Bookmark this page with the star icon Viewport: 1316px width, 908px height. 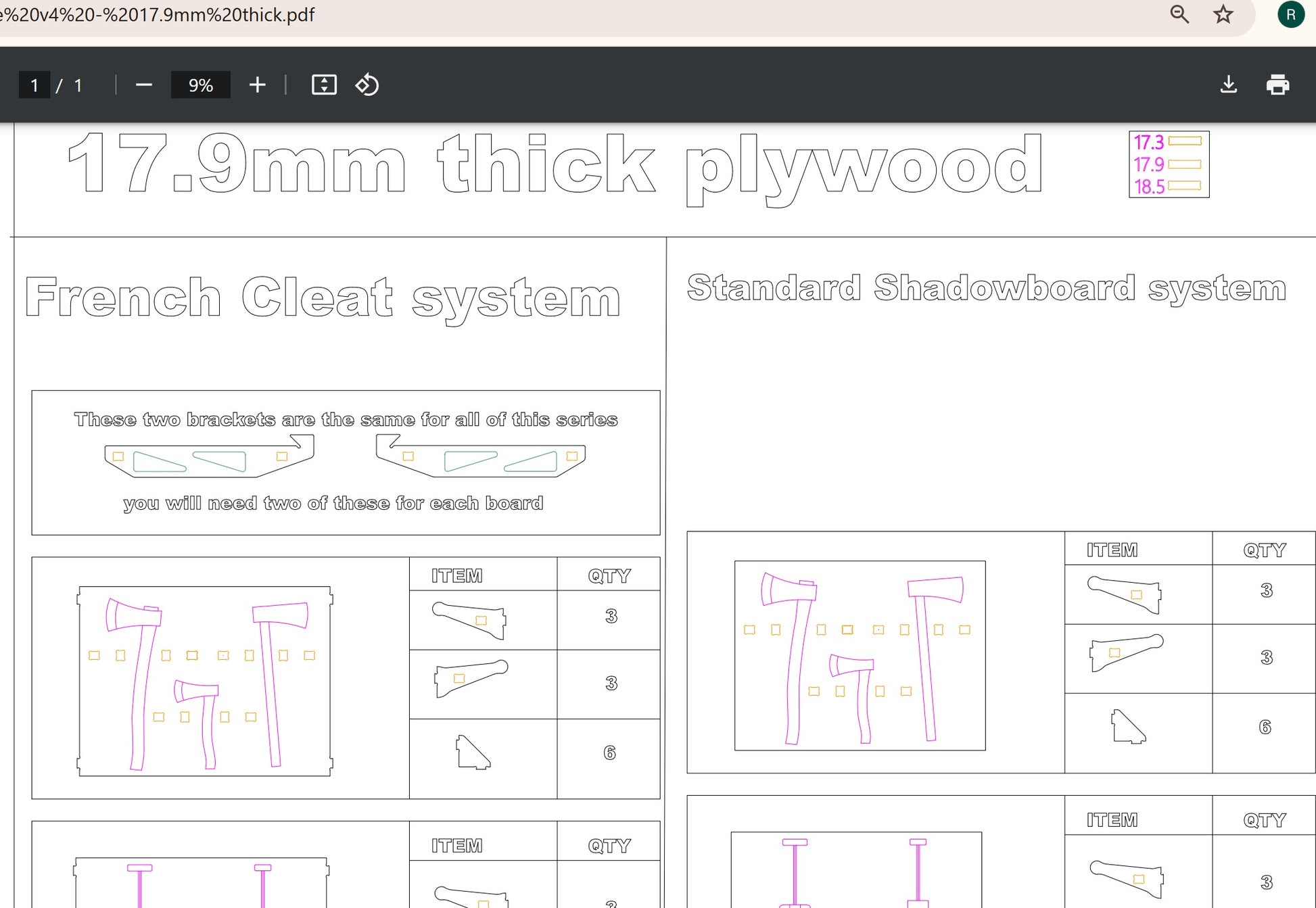click(1223, 14)
